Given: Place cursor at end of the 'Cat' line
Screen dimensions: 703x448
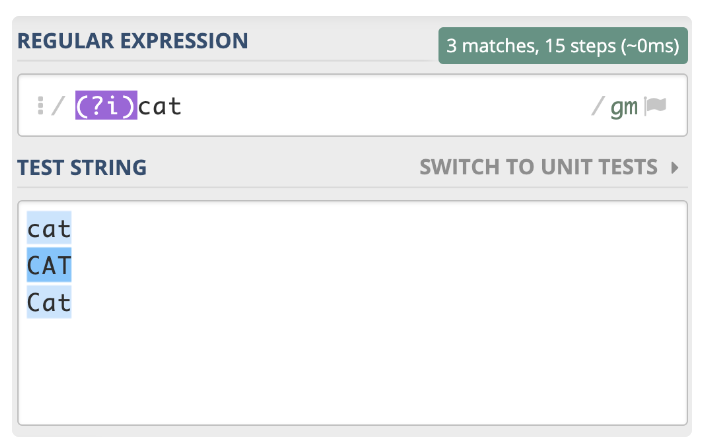Looking at the screenshot, I should [73, 302].
